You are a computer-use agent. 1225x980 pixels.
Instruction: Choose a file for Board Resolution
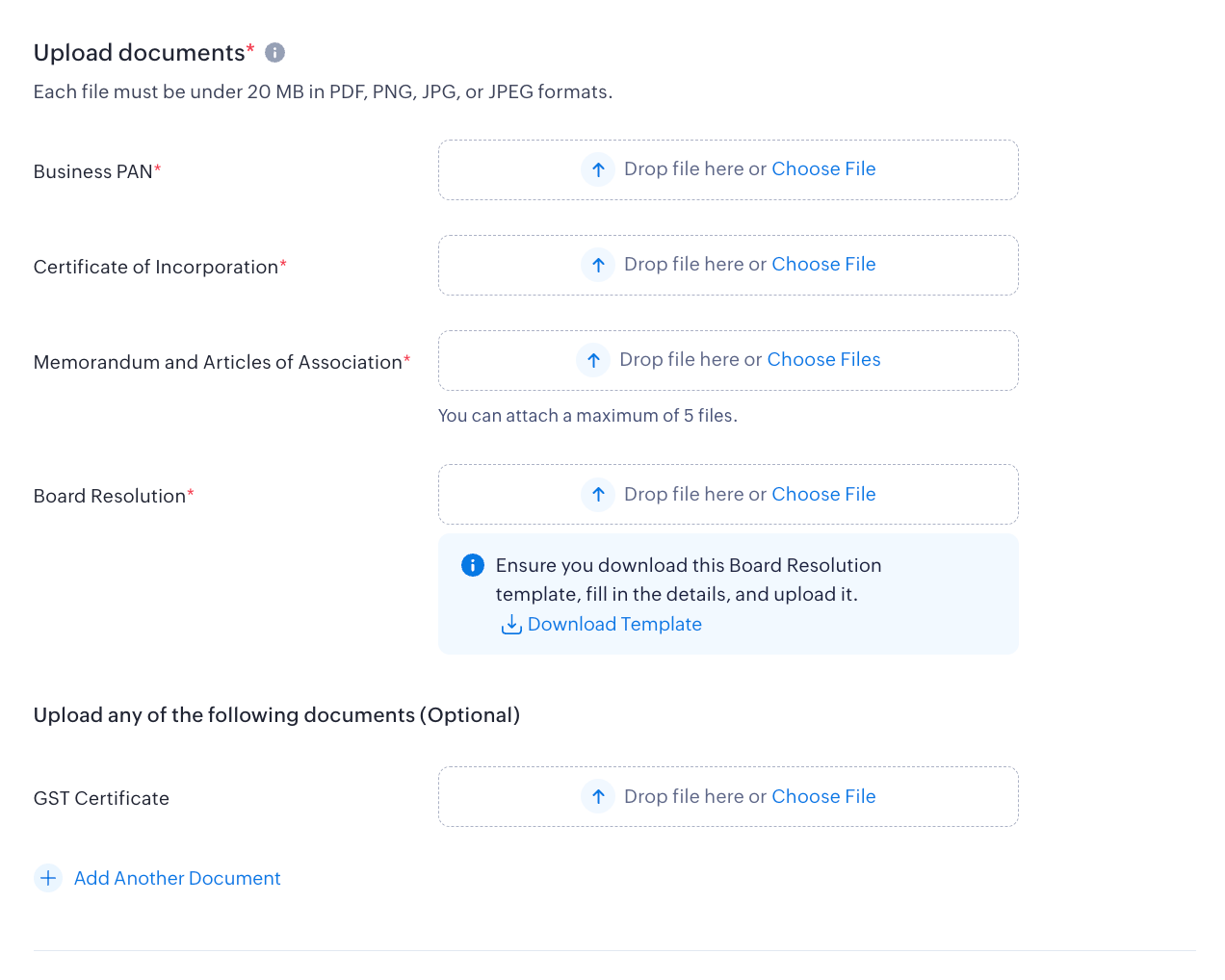click(x=823, y=495)
